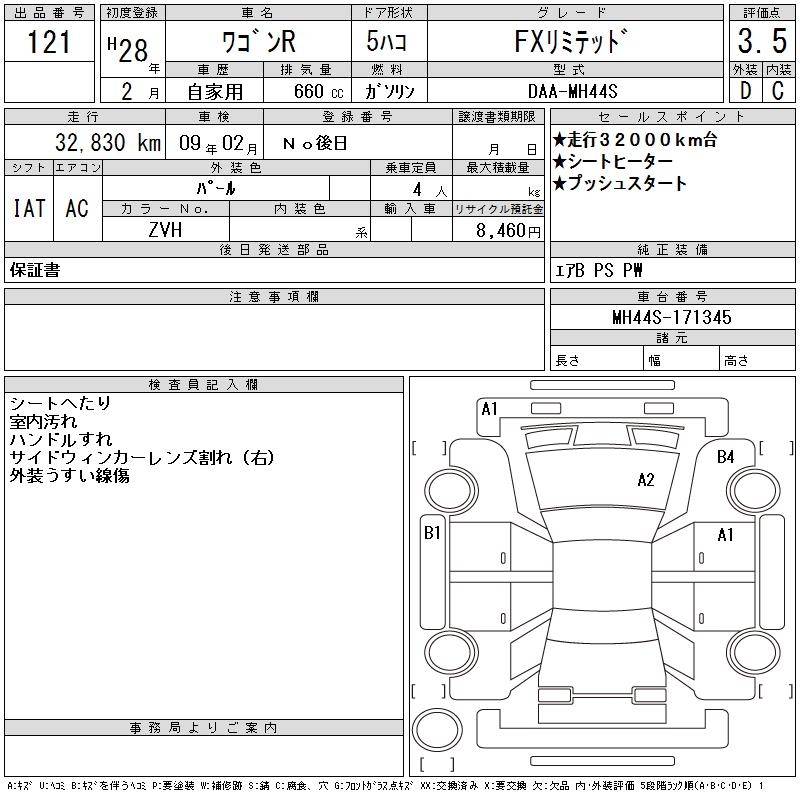This screenshot has height=800, width=800.
Task: Click the inspection date 09年02月
Action: (218, 143)
